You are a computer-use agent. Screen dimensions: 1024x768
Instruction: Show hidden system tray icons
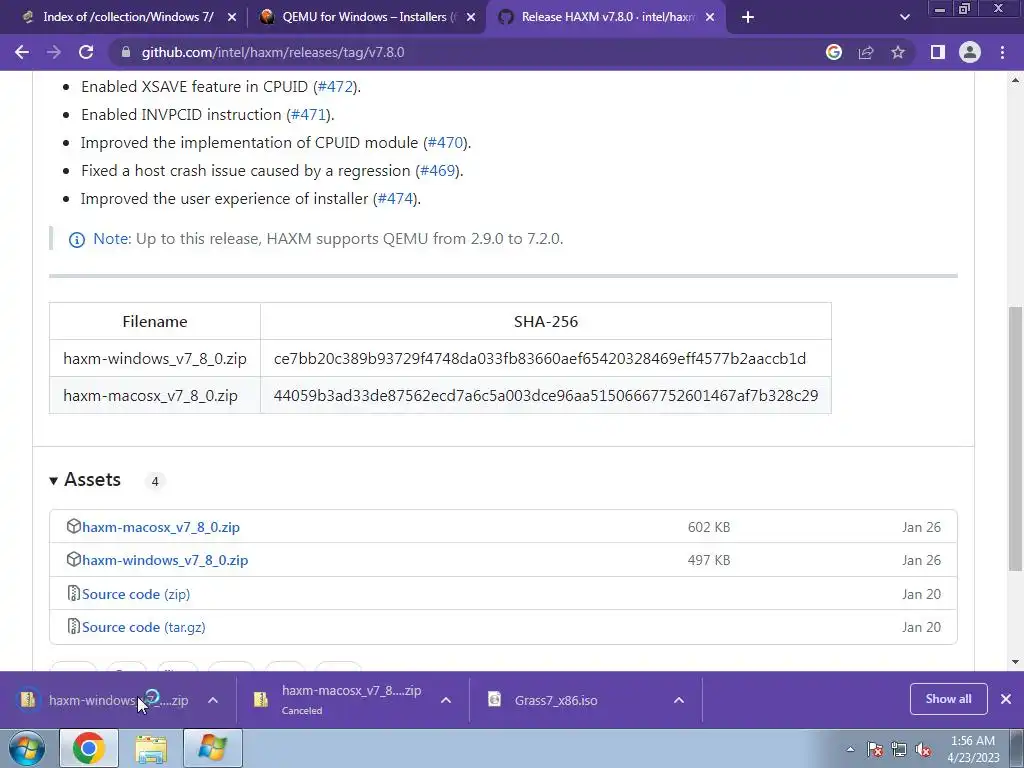pos(850,749)
